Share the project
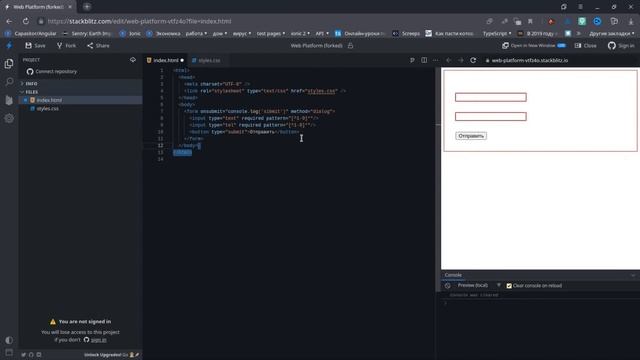Image resolution: width=640 pixels, height=360 pixels. pos(98,46)
